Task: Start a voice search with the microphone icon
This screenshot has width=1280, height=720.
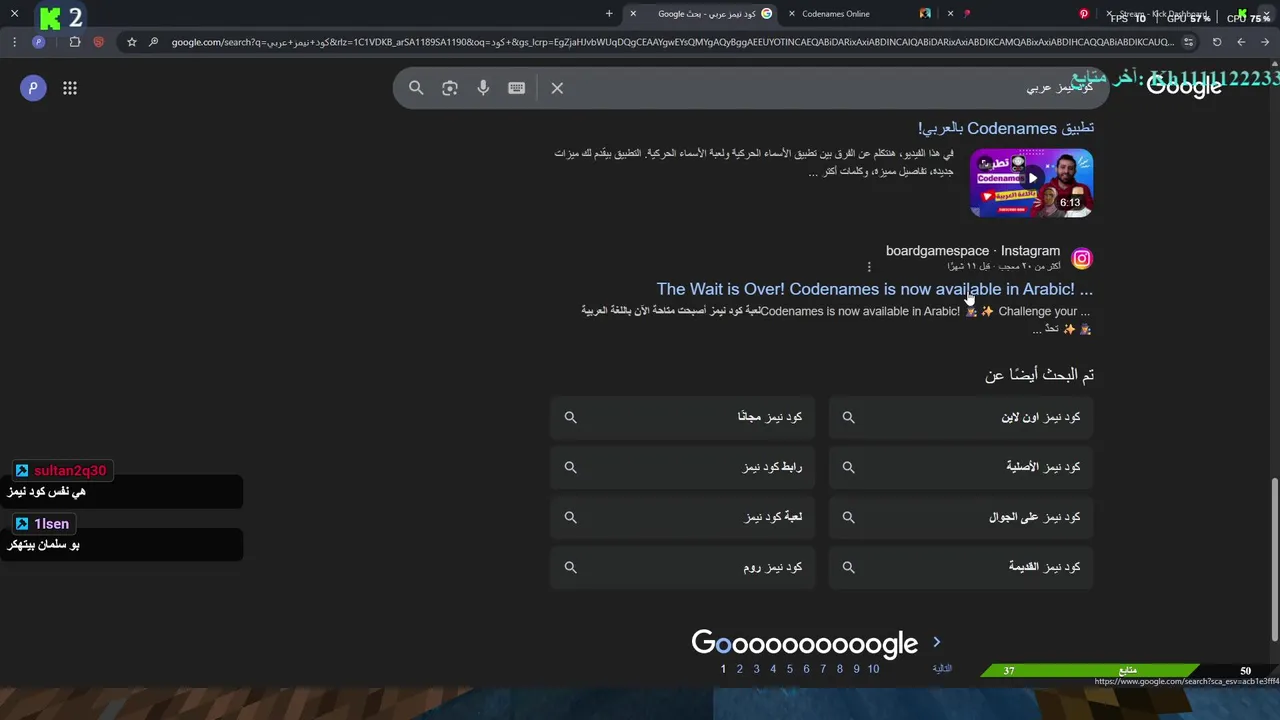Action: click(483, 88)
